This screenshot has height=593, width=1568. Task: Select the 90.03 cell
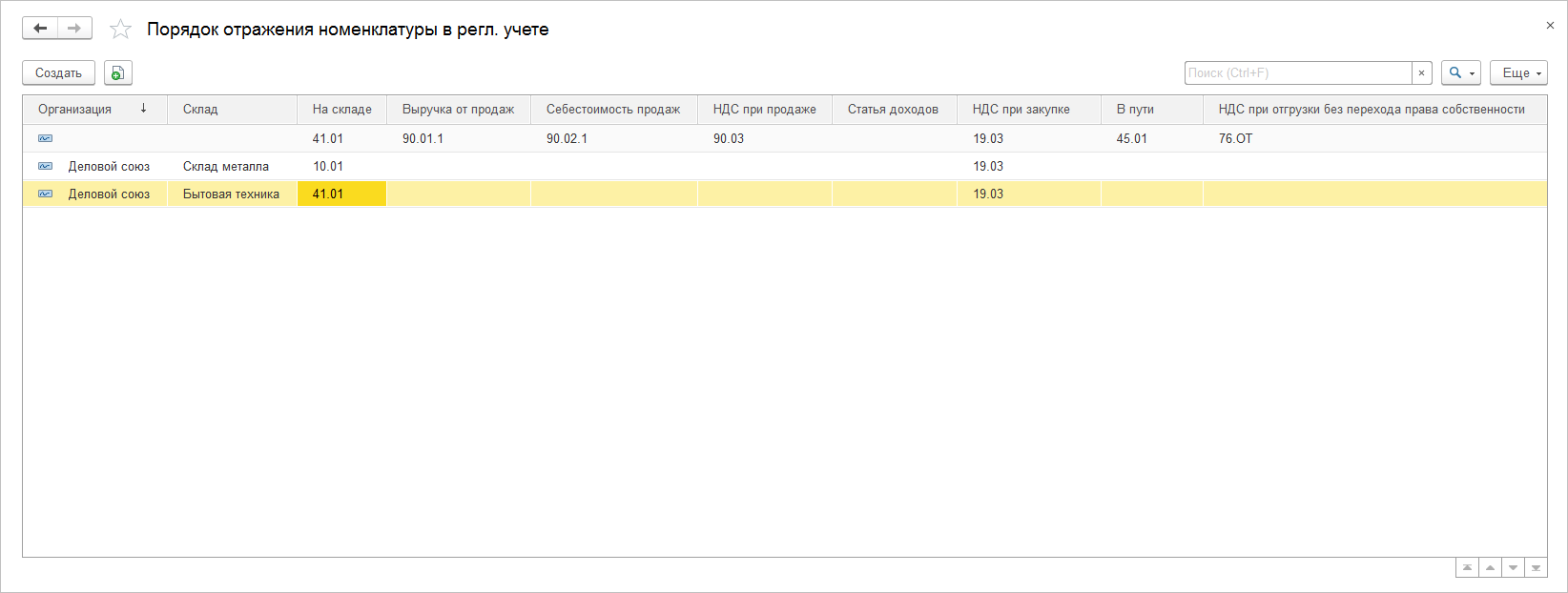point(764,138)
